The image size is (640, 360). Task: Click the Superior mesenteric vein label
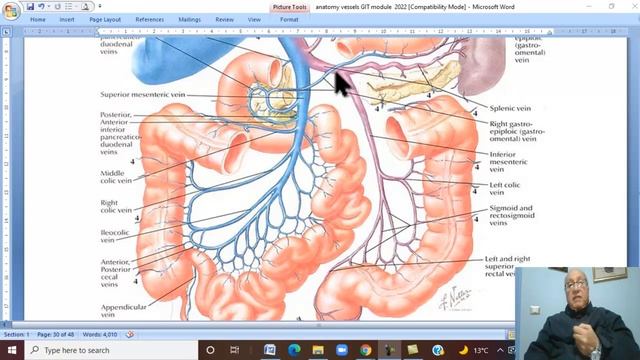click(142, 94)
